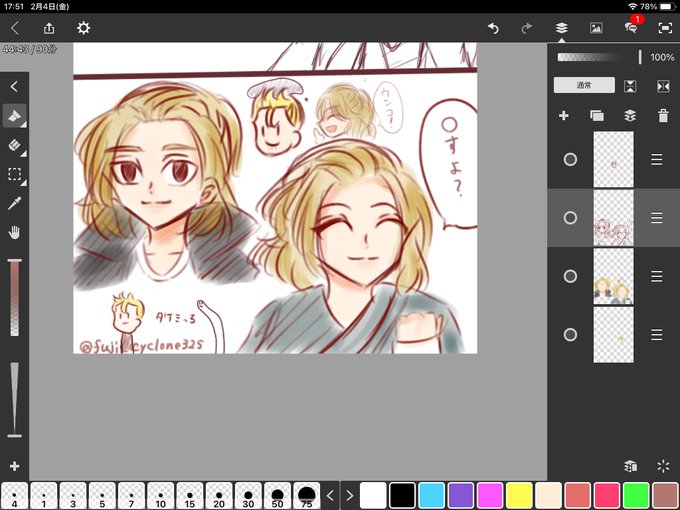Open the selected line-art layer's handle menu
Screen dimensions: 680x510
pos(657,218)
